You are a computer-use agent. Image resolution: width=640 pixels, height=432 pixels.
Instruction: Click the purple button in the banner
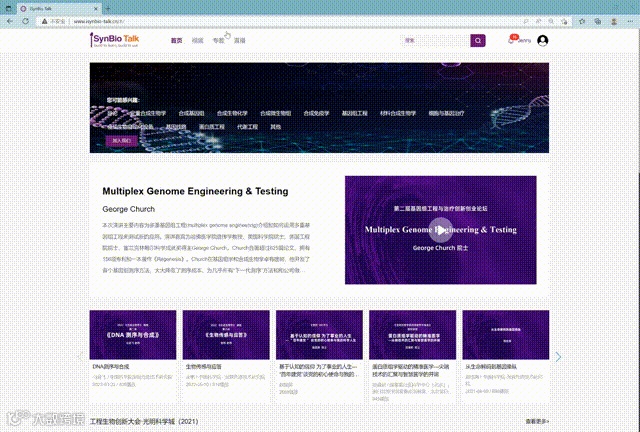(122, 140)
